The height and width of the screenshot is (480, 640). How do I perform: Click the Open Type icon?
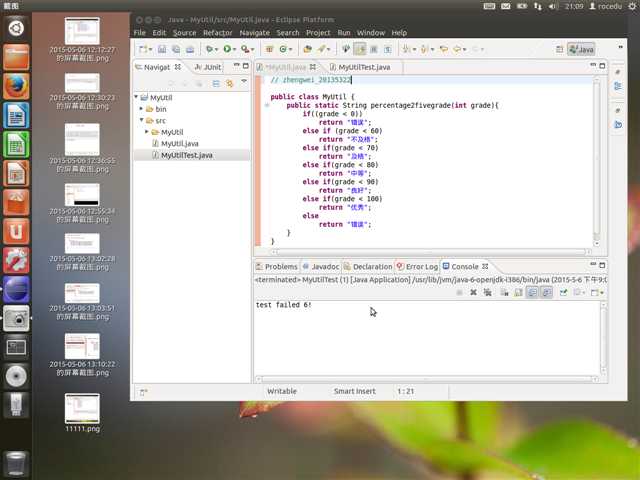tap(307, 49)
